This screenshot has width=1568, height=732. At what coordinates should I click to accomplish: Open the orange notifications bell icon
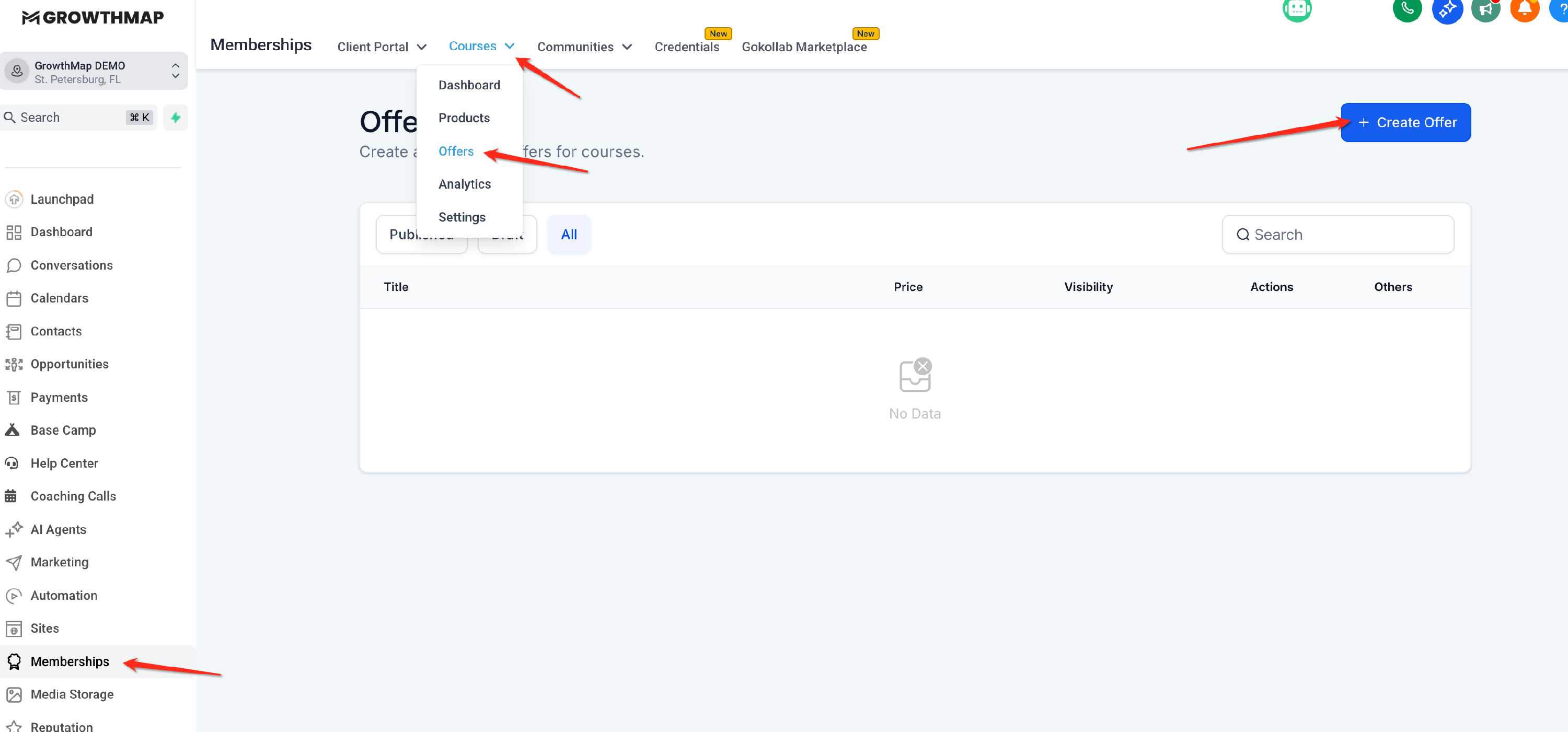click(x=1524, y=9)
